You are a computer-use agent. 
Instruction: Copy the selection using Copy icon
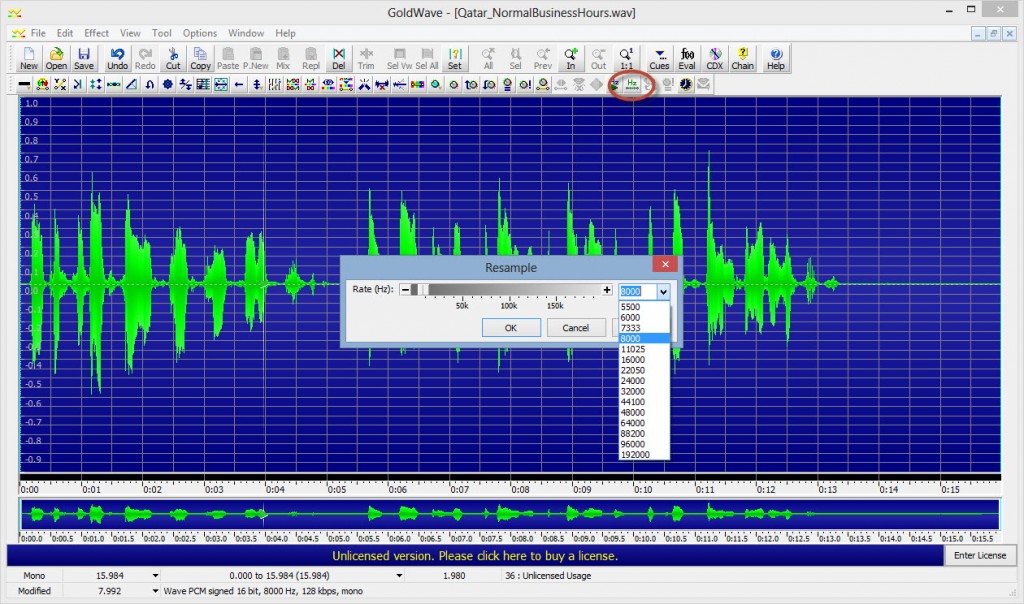click(x=200, y=58)
